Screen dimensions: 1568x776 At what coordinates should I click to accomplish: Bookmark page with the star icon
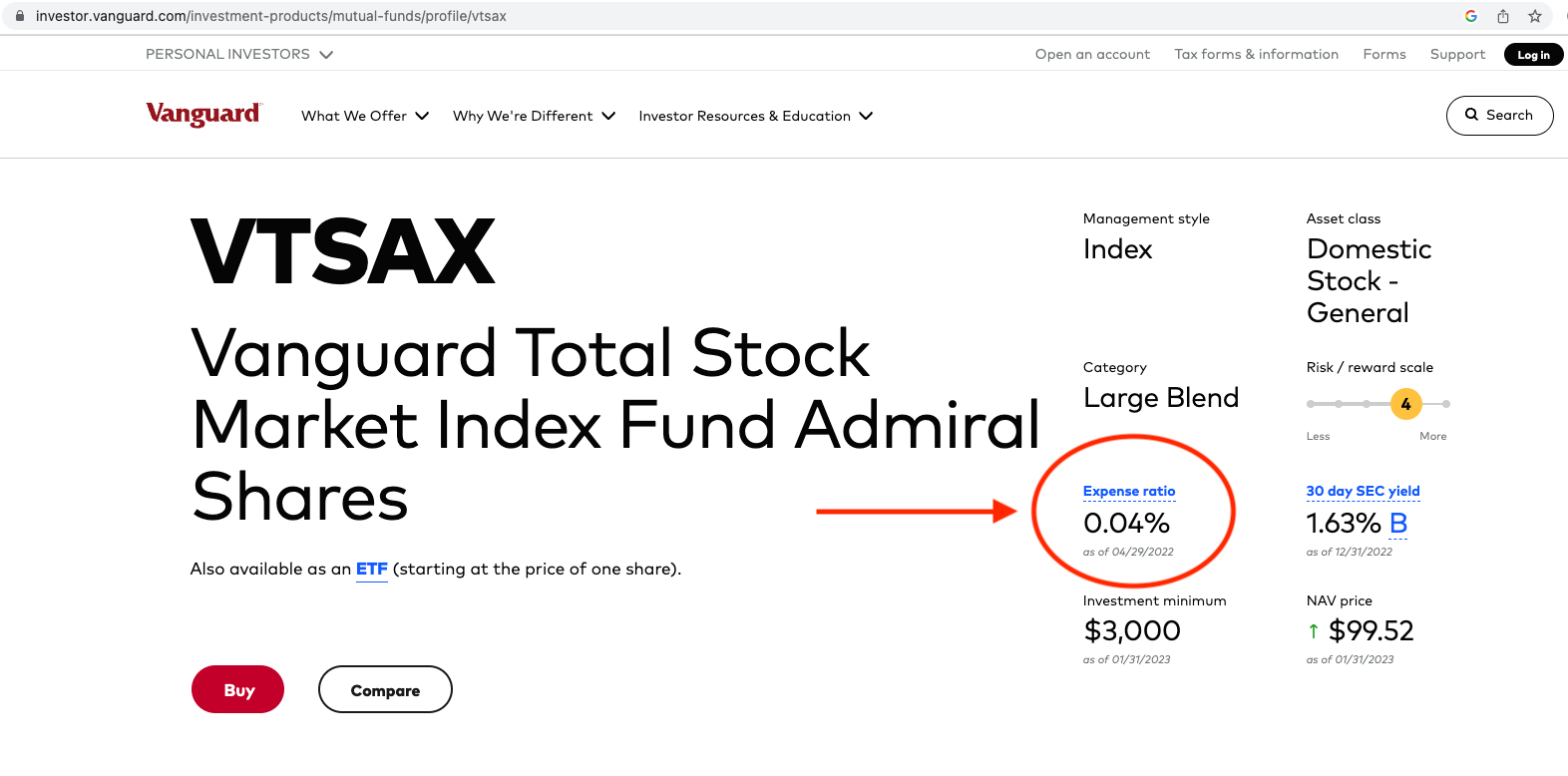pos(1535,16)
